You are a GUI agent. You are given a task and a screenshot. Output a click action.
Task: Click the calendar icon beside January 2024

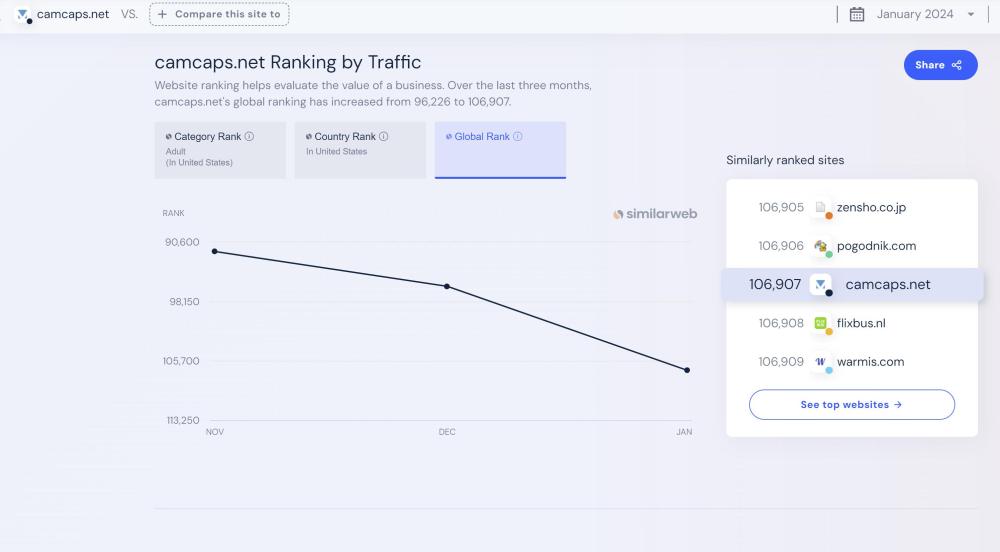(x=857, y=14)
